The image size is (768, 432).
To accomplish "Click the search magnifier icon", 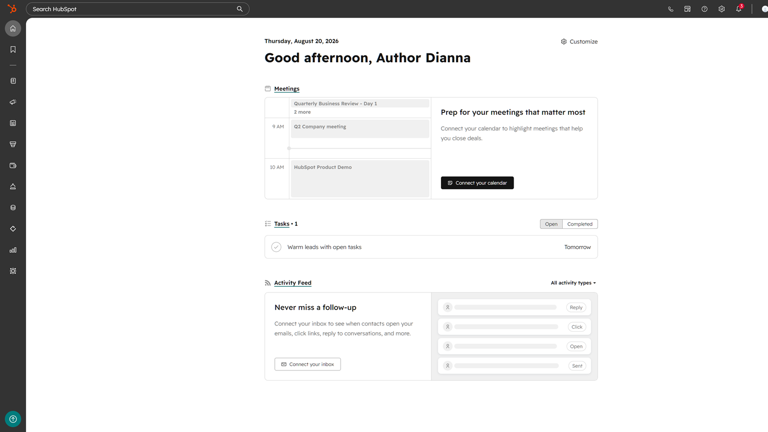I will point(240,9).
